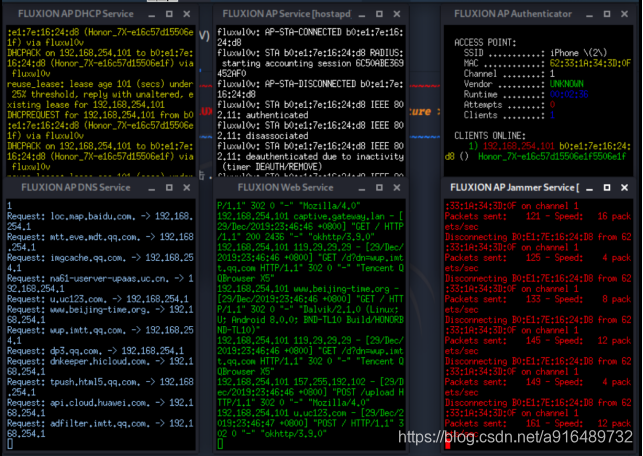643x456 pixels.
Task: Click the SSID value iPhone \(2\)
Action: pos(578,53)
